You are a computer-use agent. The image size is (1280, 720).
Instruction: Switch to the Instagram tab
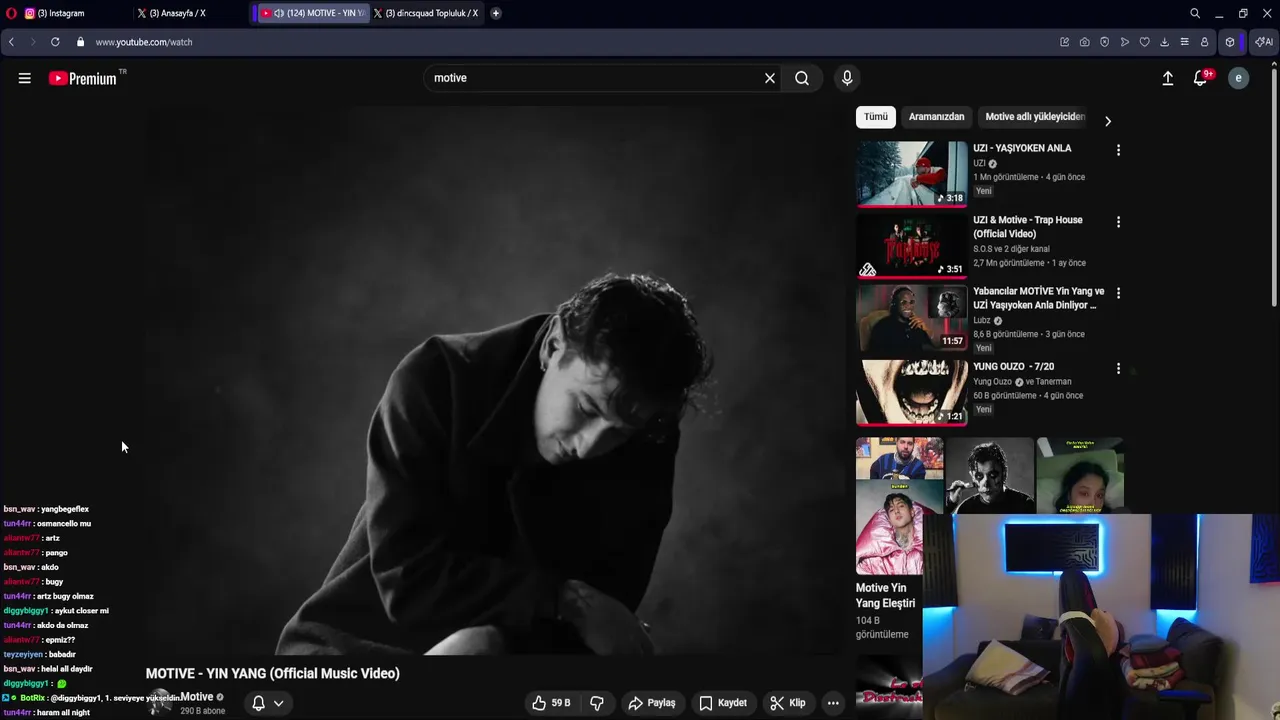point(62,13)
